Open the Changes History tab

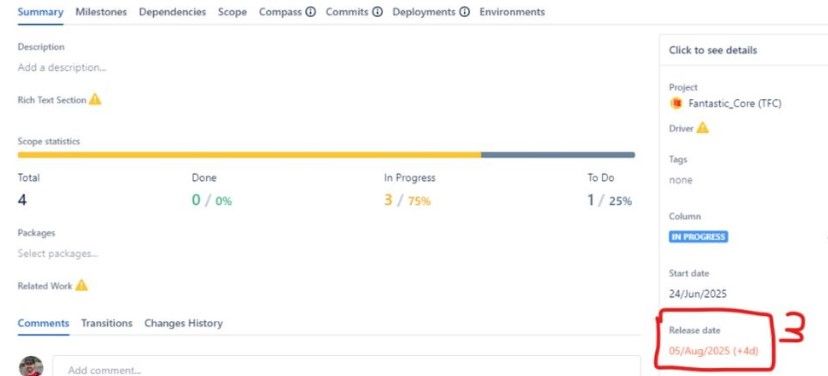coord(183,323)
